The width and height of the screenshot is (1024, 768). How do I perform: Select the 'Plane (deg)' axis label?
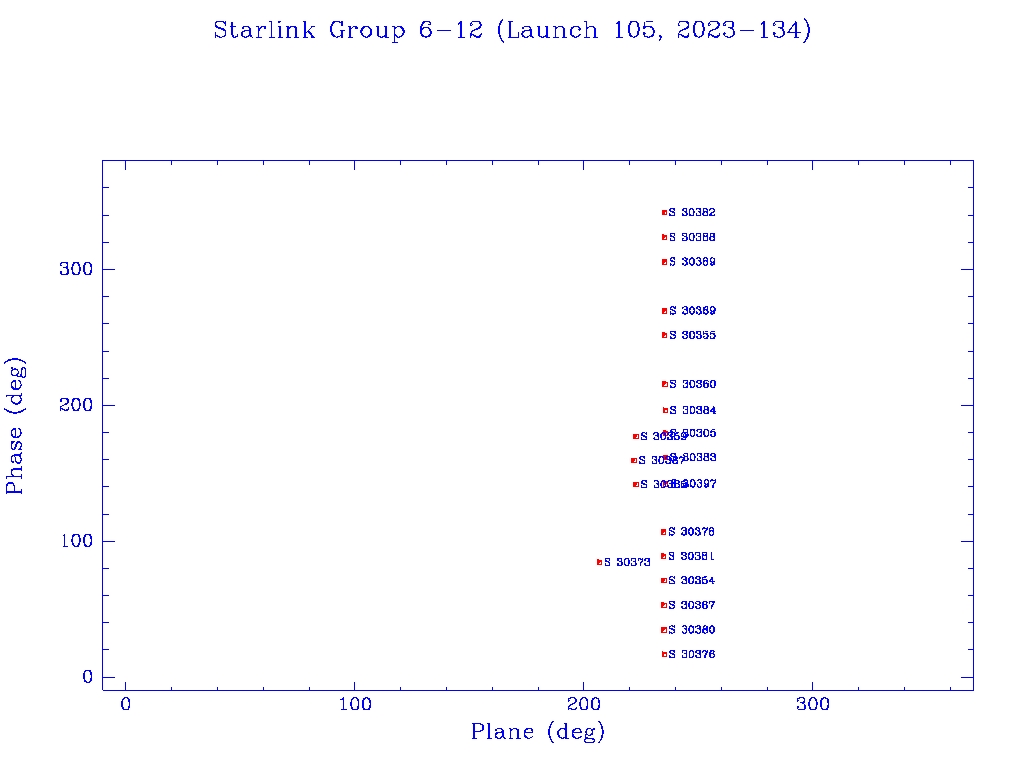click(x=538, y=731)
